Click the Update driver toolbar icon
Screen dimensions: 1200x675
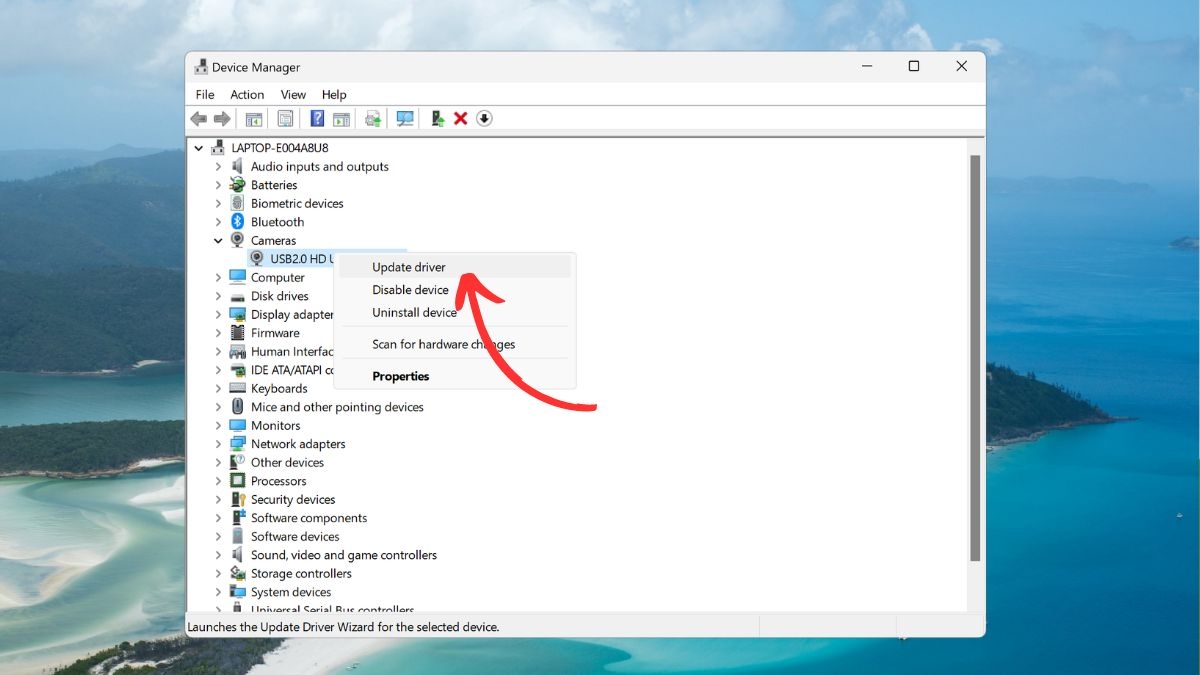pos(437,118)
